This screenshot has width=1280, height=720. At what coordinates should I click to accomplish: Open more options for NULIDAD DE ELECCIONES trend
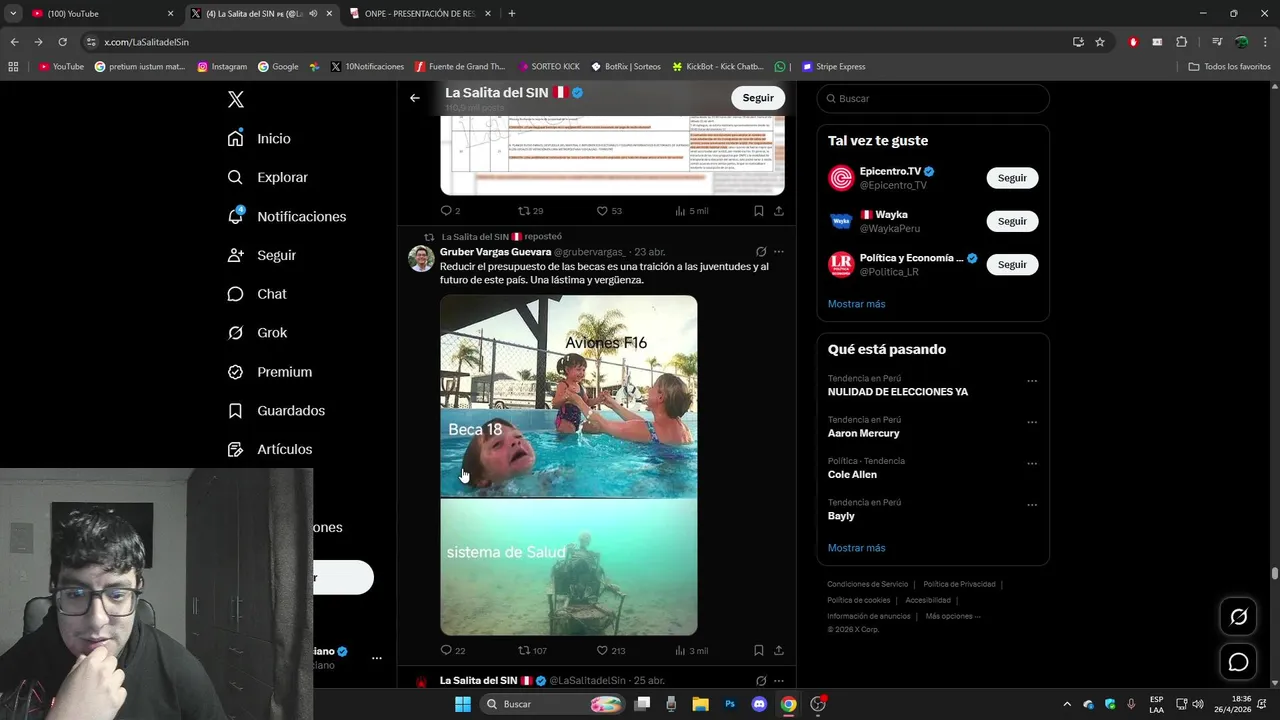[x=1032, y=381]
